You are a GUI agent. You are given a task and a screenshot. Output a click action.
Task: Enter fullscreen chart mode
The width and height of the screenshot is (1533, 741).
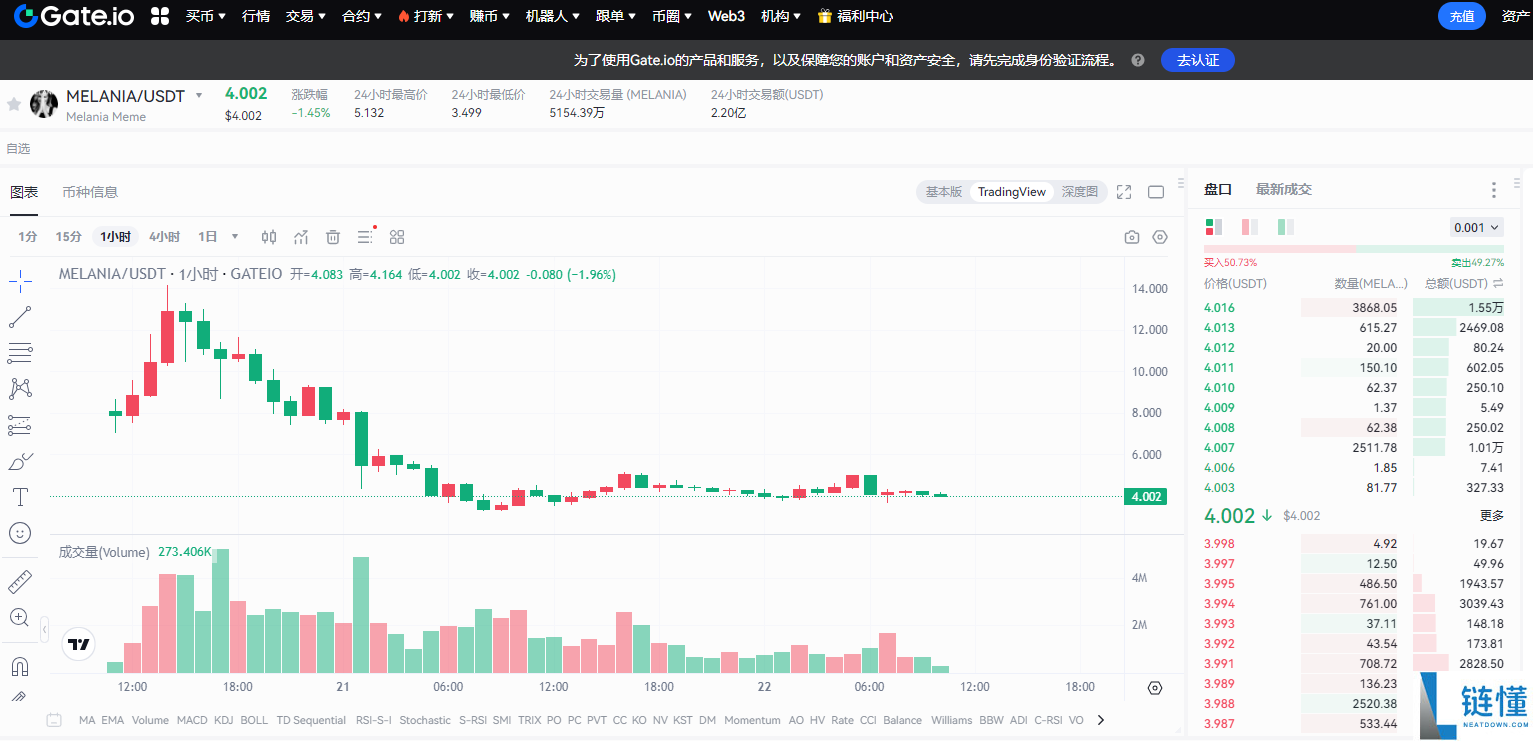1124,192
